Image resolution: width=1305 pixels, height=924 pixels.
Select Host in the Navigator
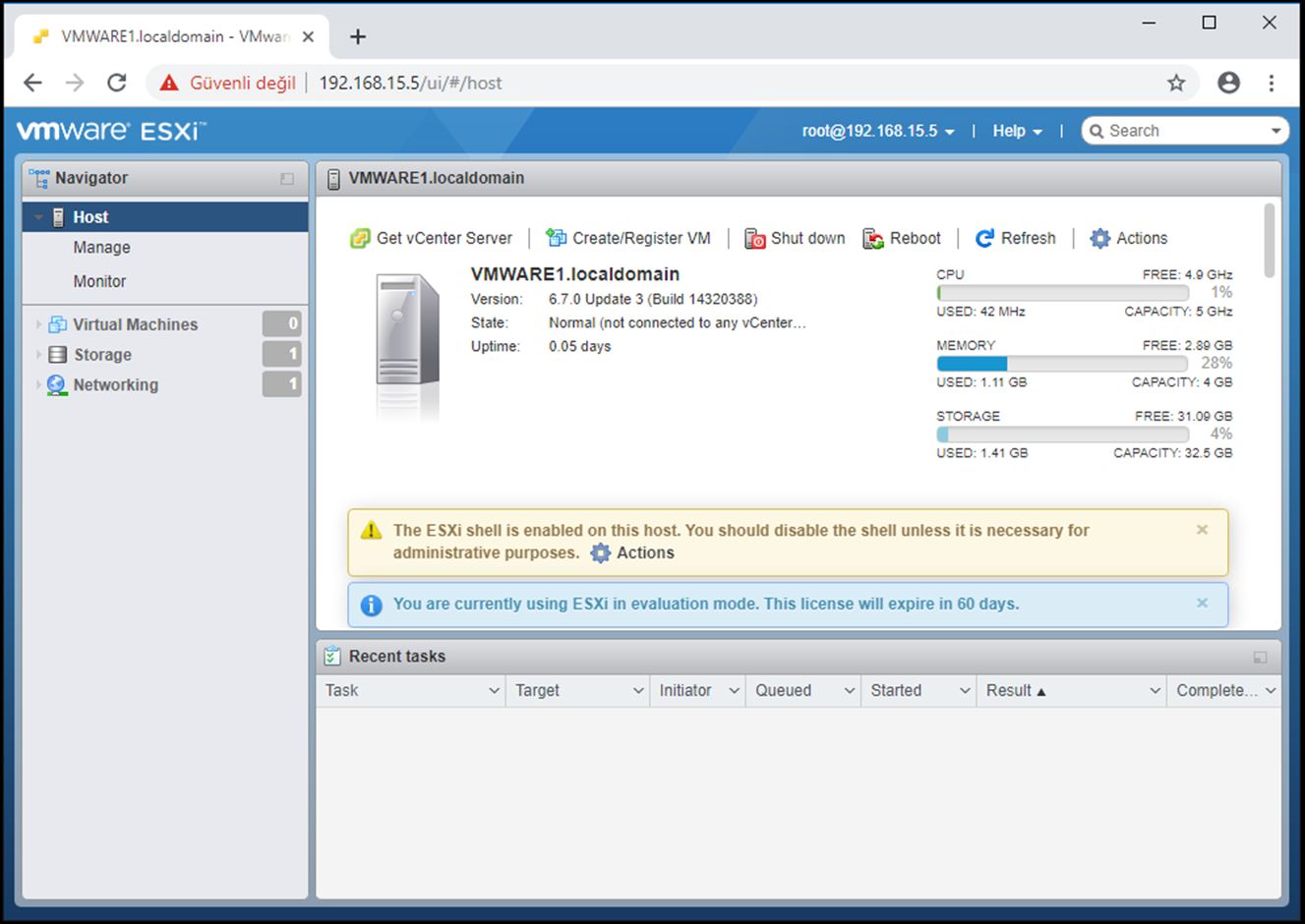[x=165, y=217]
